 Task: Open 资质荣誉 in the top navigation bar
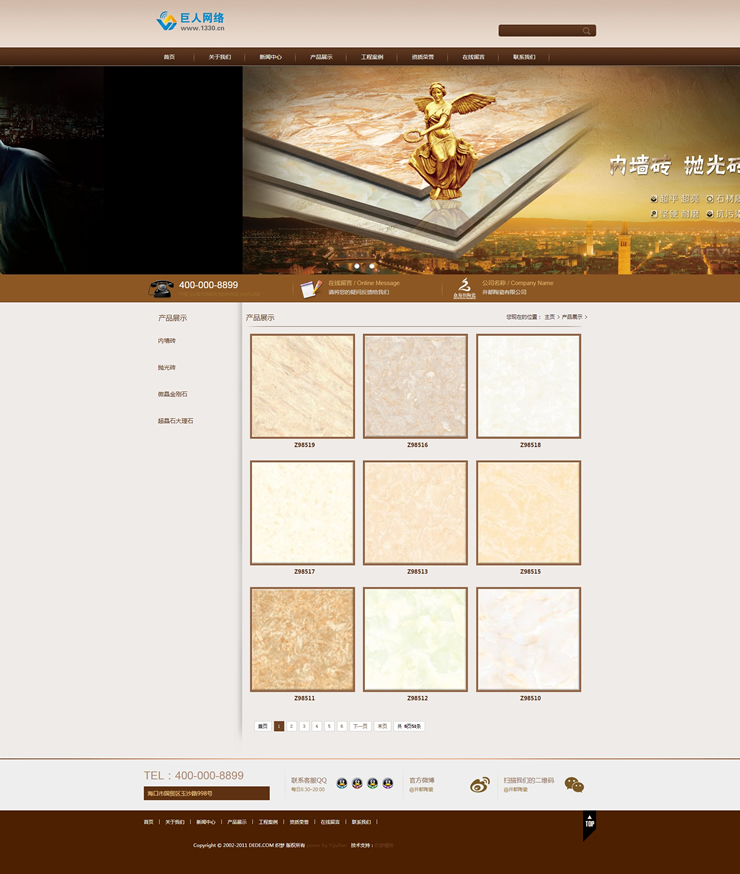(x=422, y=57)
